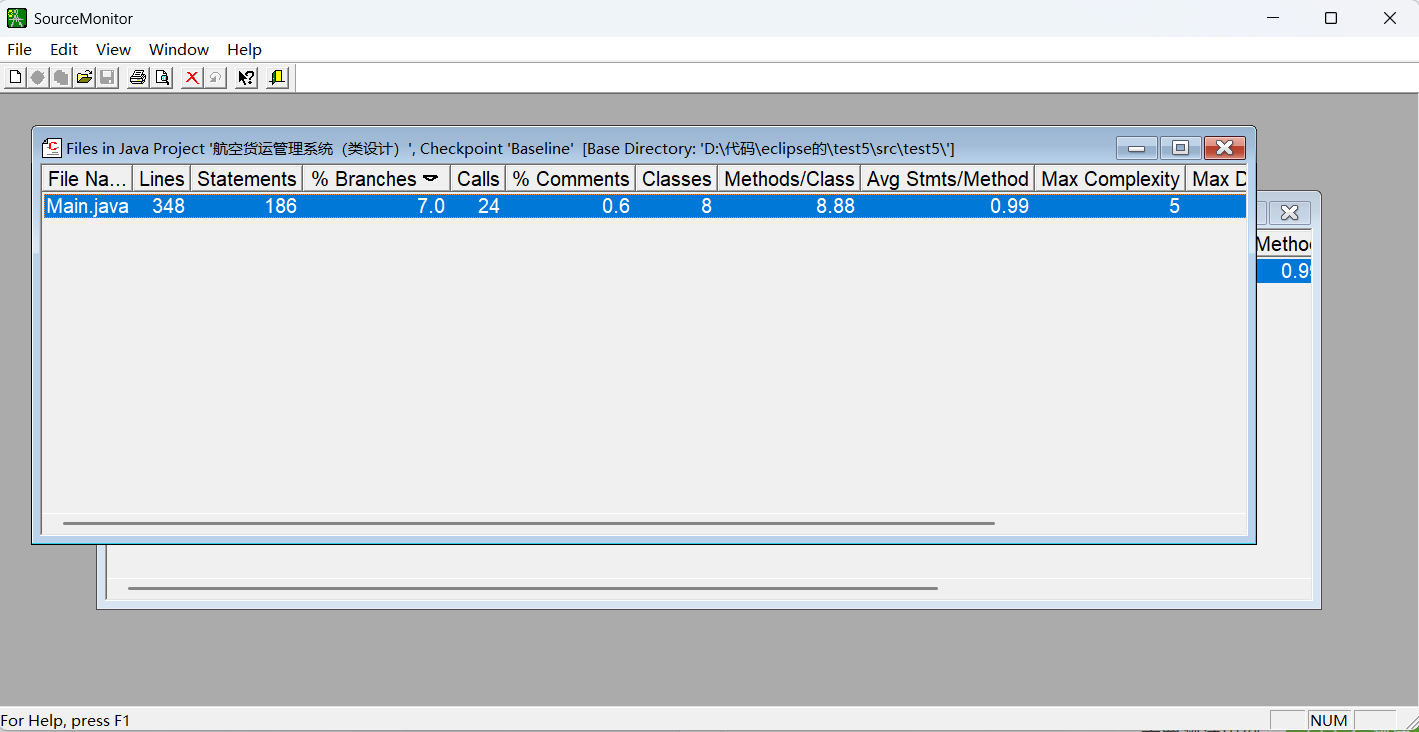Viewport: 1419px width, 732px height.
Task: Maximize the Files in Java Project window
Action: coord(1180,148)
